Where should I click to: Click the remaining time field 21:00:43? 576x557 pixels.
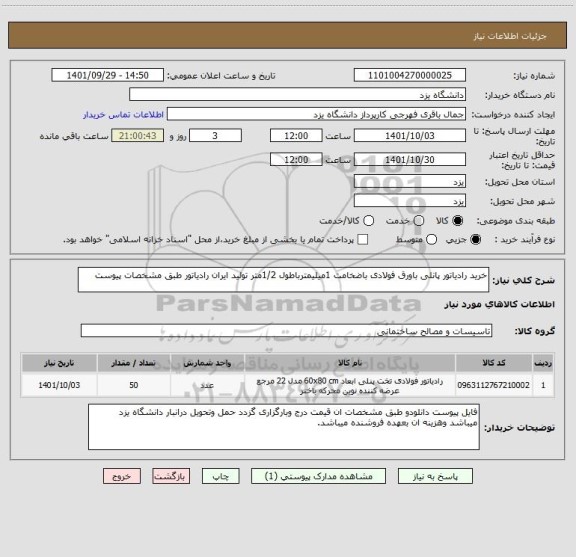138,136
